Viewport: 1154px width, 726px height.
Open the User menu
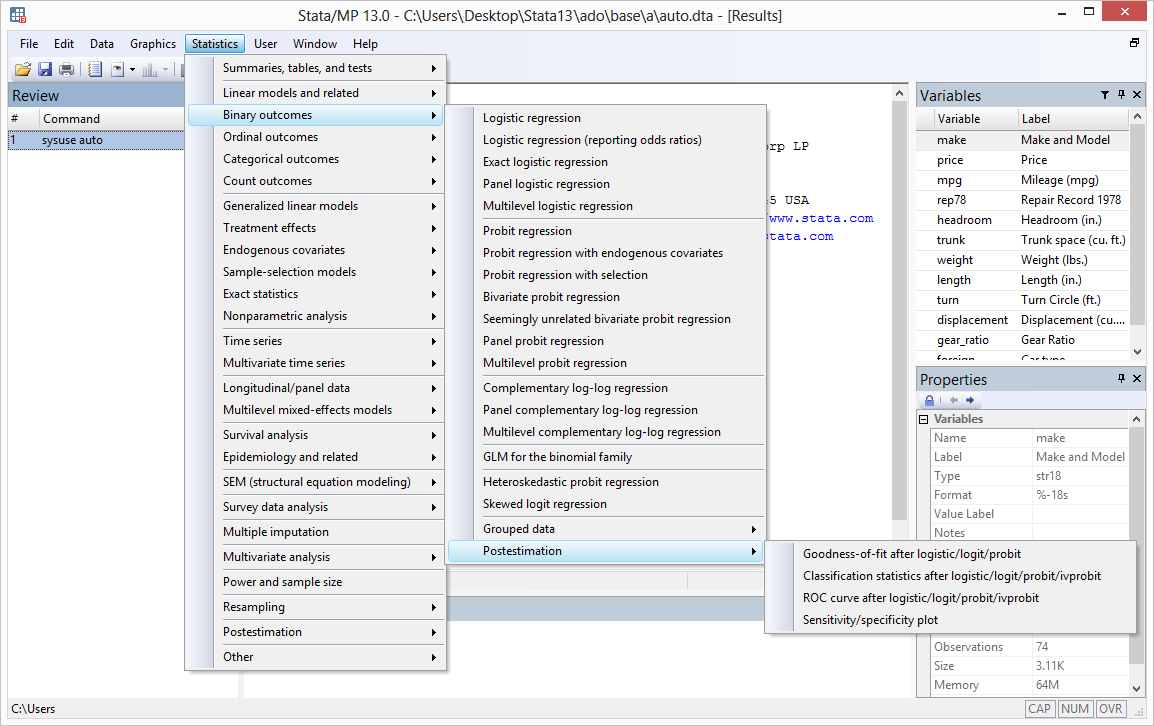pyautogui.click(x=266, y=43)
